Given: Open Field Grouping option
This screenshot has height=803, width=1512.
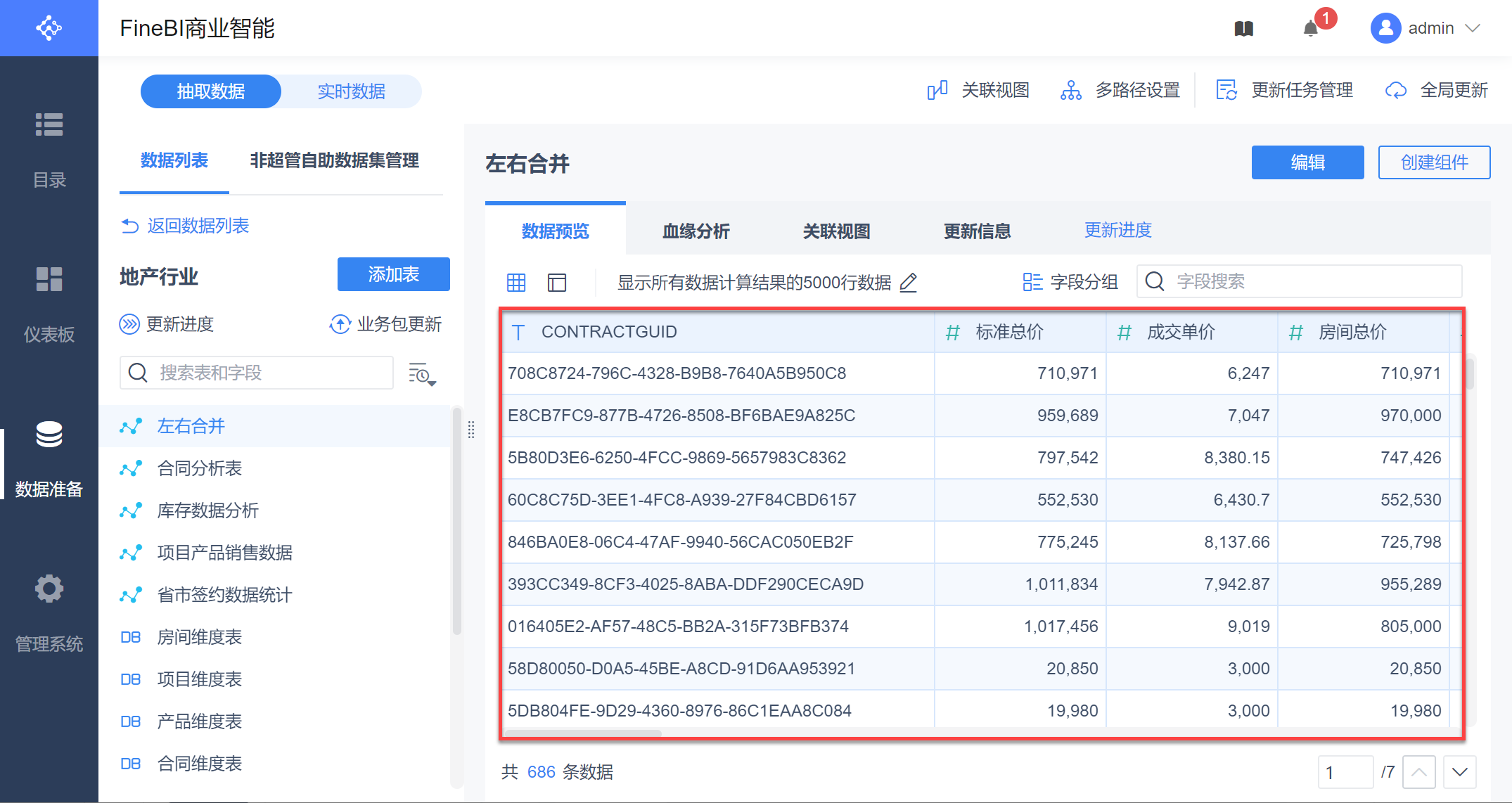Looking at the screenshot, I should (x=1070, y=282).
